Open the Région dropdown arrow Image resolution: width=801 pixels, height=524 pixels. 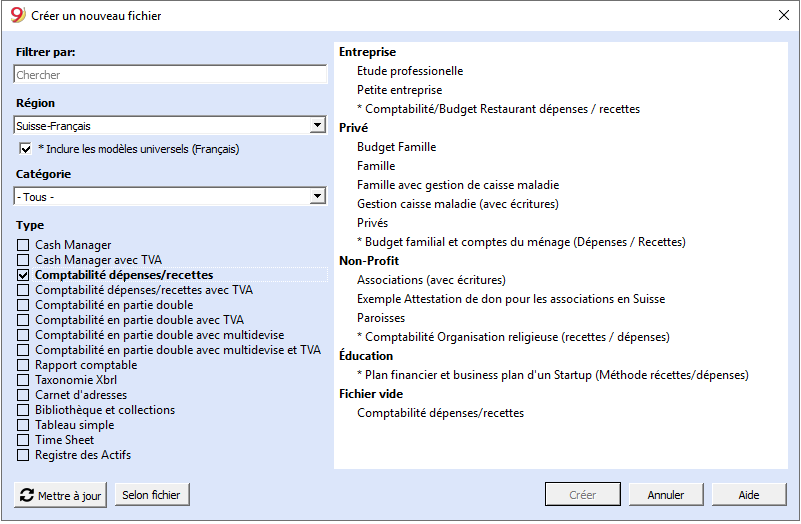[x=317, y=125]
